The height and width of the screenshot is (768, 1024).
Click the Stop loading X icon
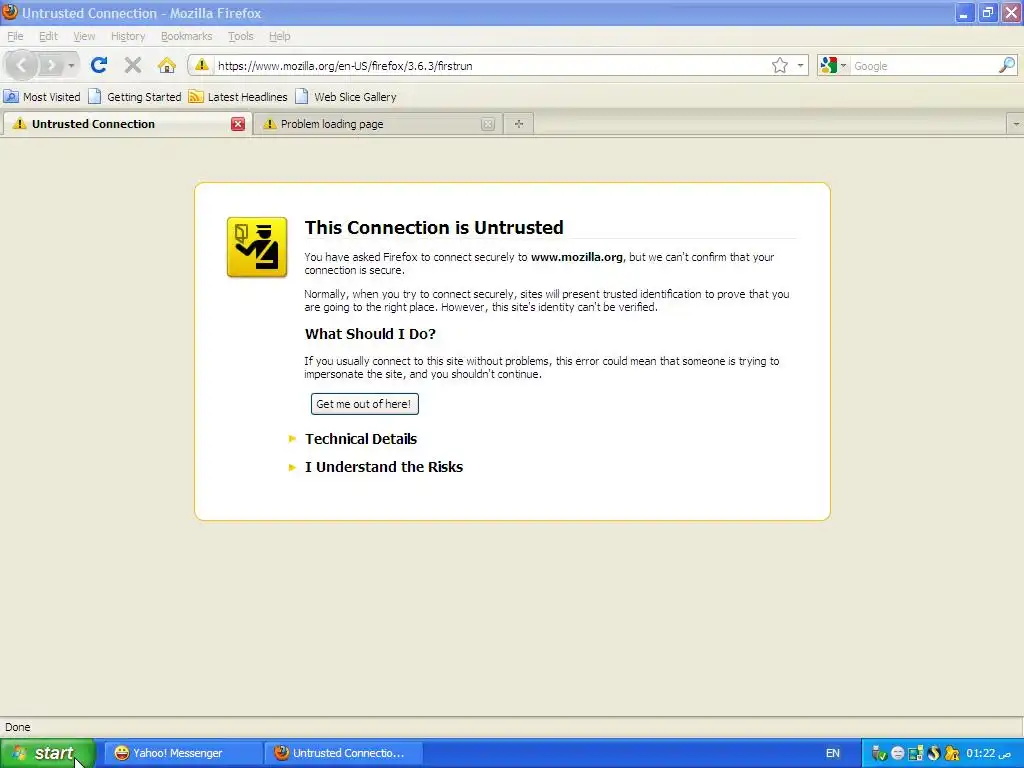click(x=133, y=65)
